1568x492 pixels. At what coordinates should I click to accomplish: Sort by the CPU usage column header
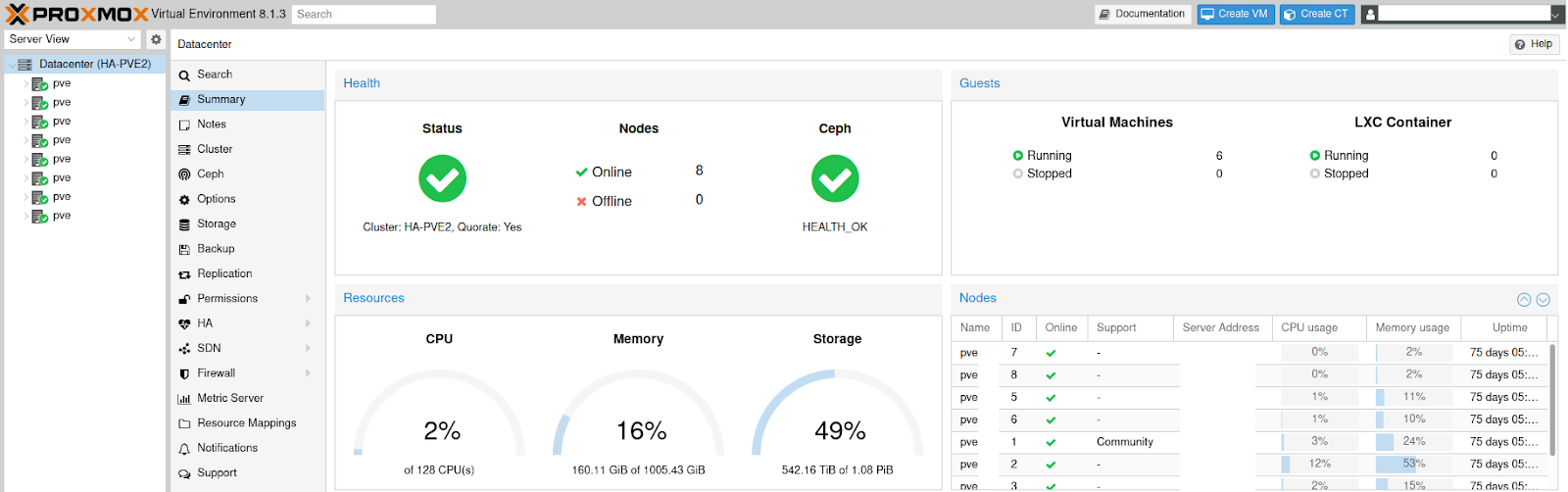click(x=1309, y=327)
